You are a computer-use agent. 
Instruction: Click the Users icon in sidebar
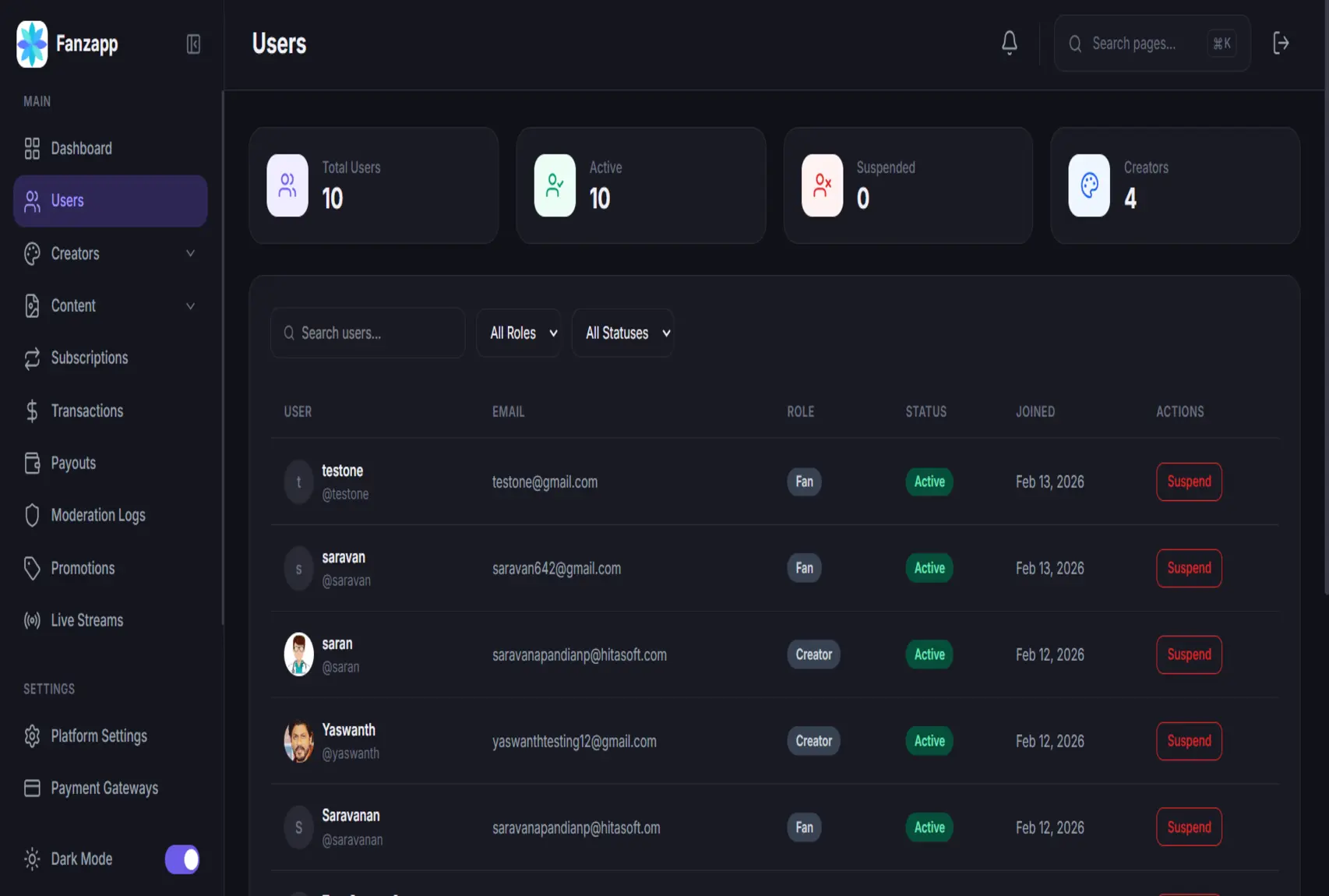click(32, 201)
